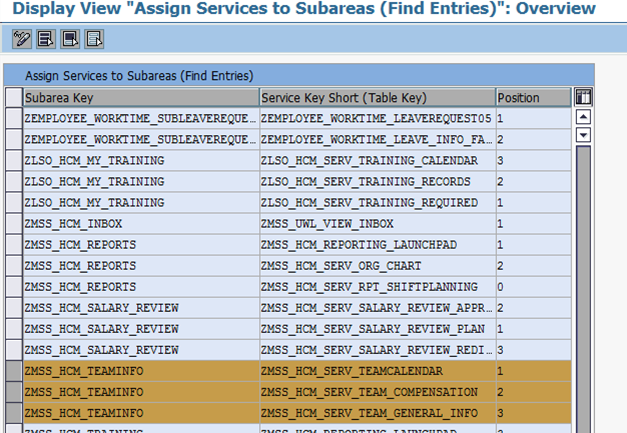Screen dimensions: 627x433
Task: Select row ZLSO_HCM_SERV_TRAINING_REQUIRED via row selector
Action: (14, 203)
